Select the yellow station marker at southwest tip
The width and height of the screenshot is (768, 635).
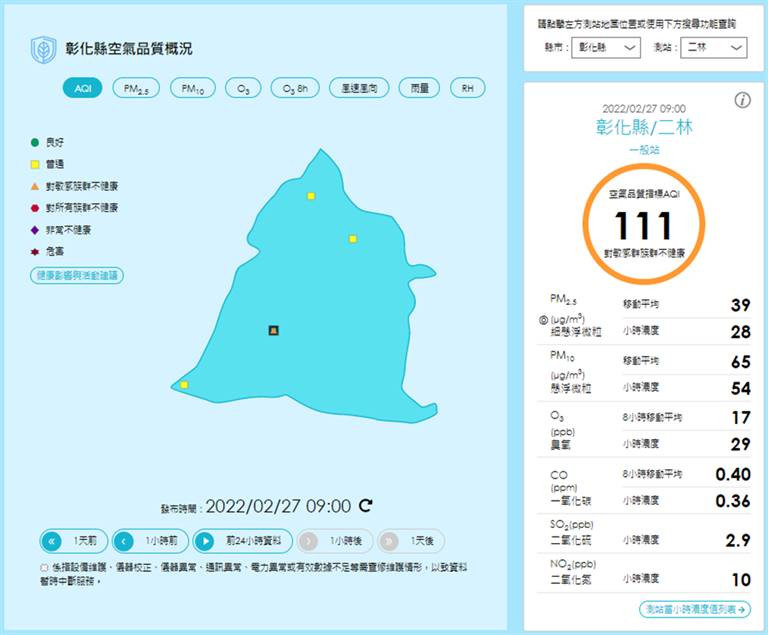(x=184, y=385)
